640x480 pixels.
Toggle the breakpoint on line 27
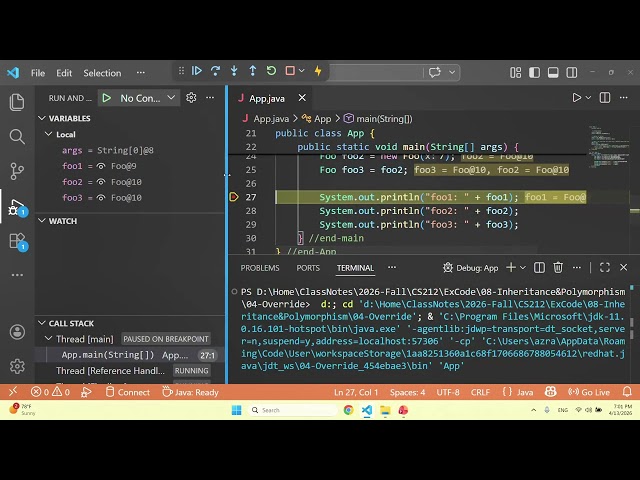(x=234, y=197)
